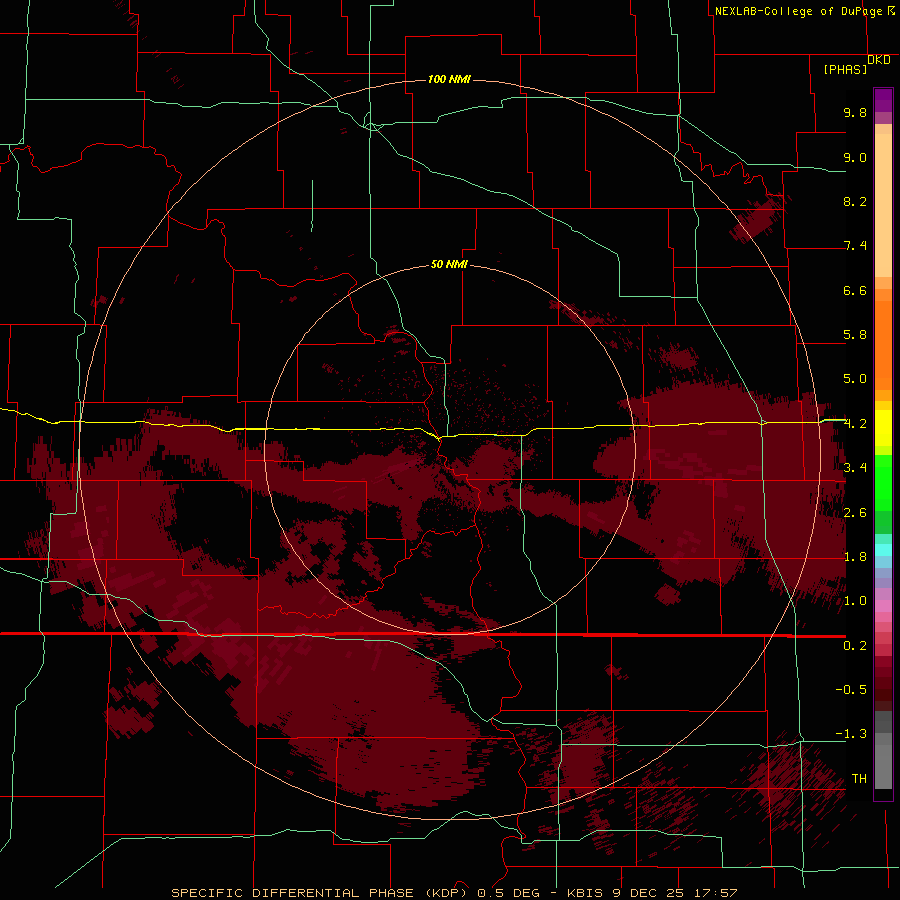Click the 50 NMI range ring label
Image resolution: width=900 pixels, height=900 pixels.
click(449, 264)
